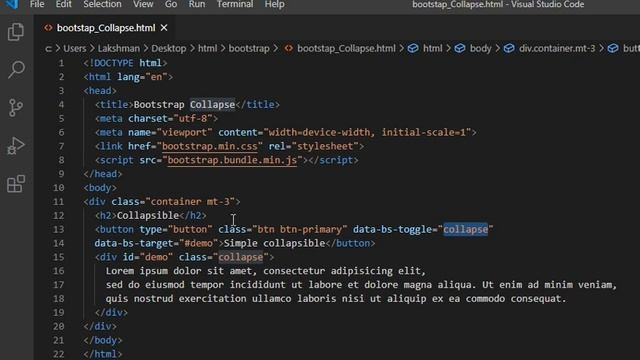Open the Selection menu

coord(102,4)
